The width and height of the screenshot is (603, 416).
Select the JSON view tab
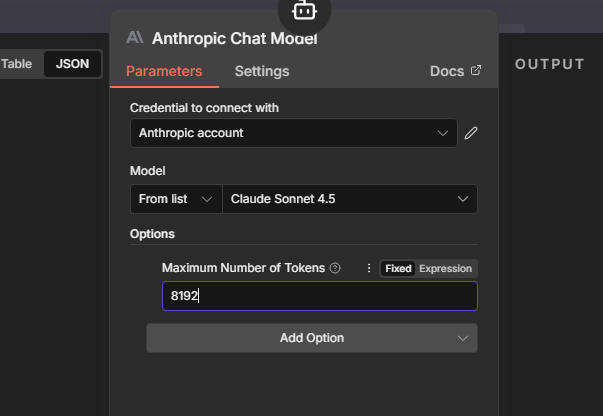click(x=73, y=64)
